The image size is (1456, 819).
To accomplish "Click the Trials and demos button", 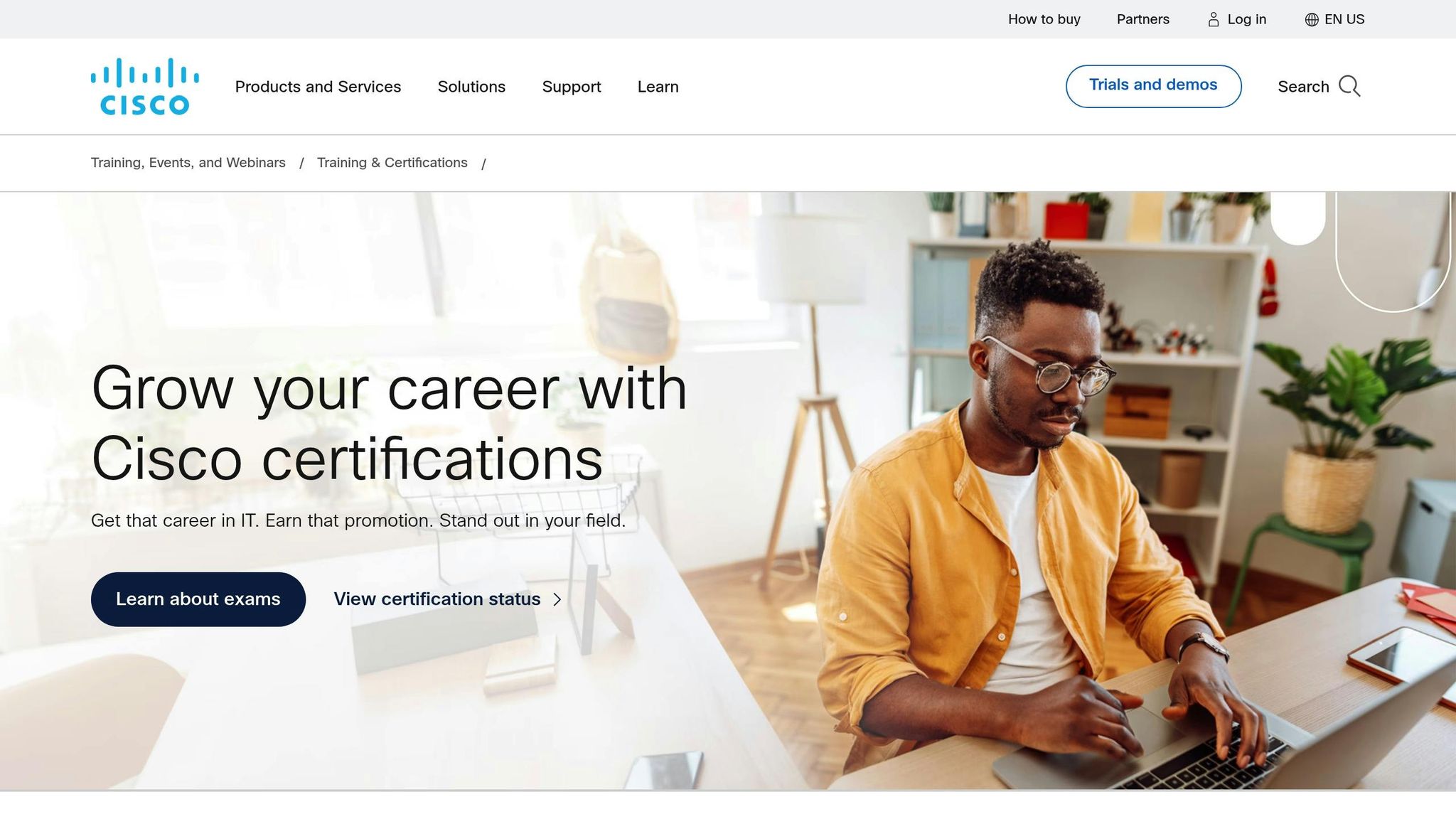I will (1153, 86).
